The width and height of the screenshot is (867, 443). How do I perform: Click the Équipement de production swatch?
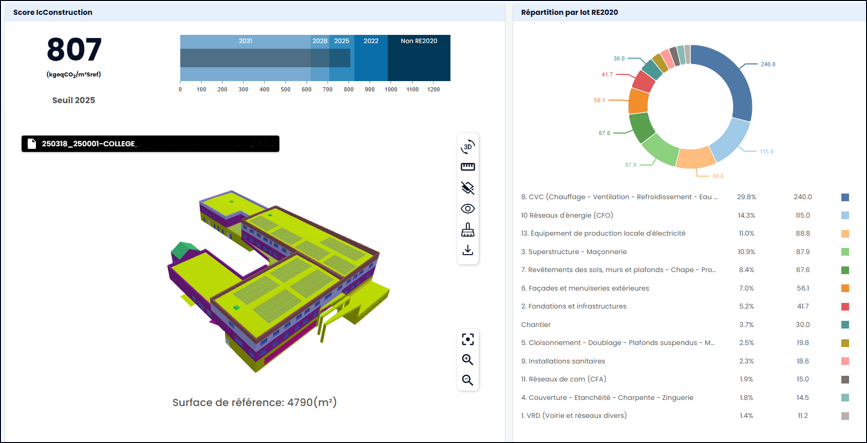(845, 233)
